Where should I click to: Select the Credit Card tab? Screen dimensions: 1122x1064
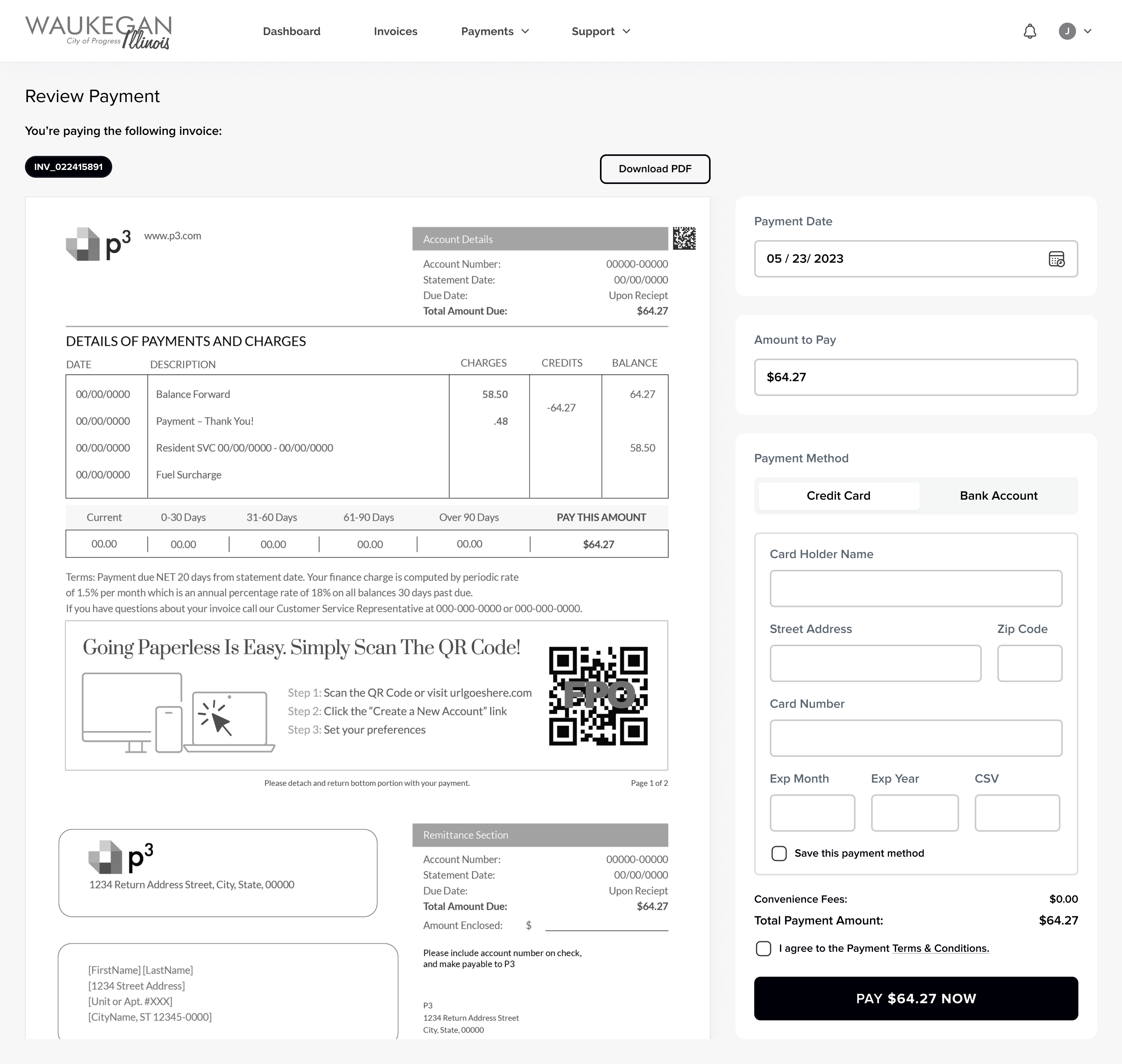click(838, 496)
